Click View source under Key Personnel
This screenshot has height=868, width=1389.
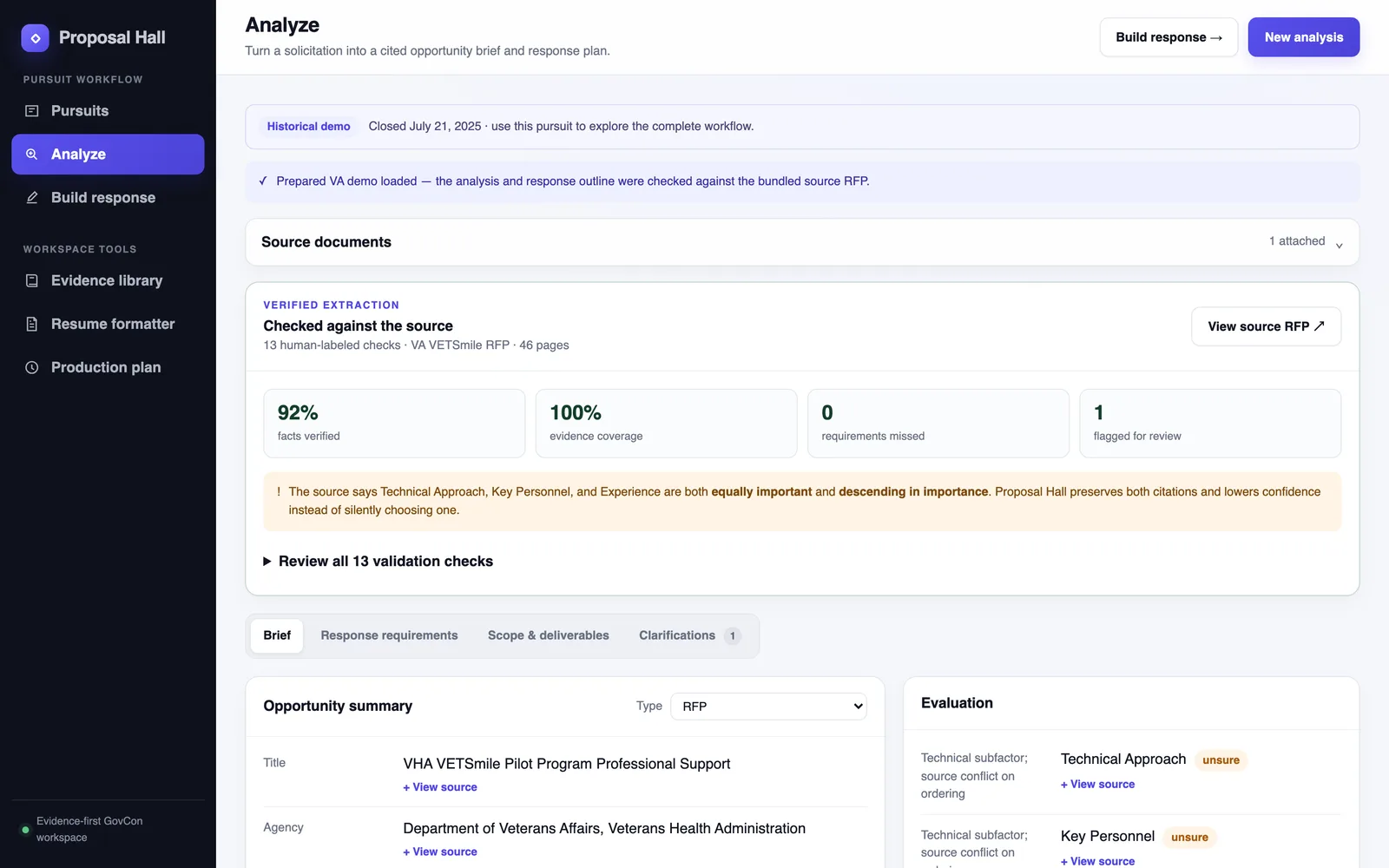click(1097, 861)
